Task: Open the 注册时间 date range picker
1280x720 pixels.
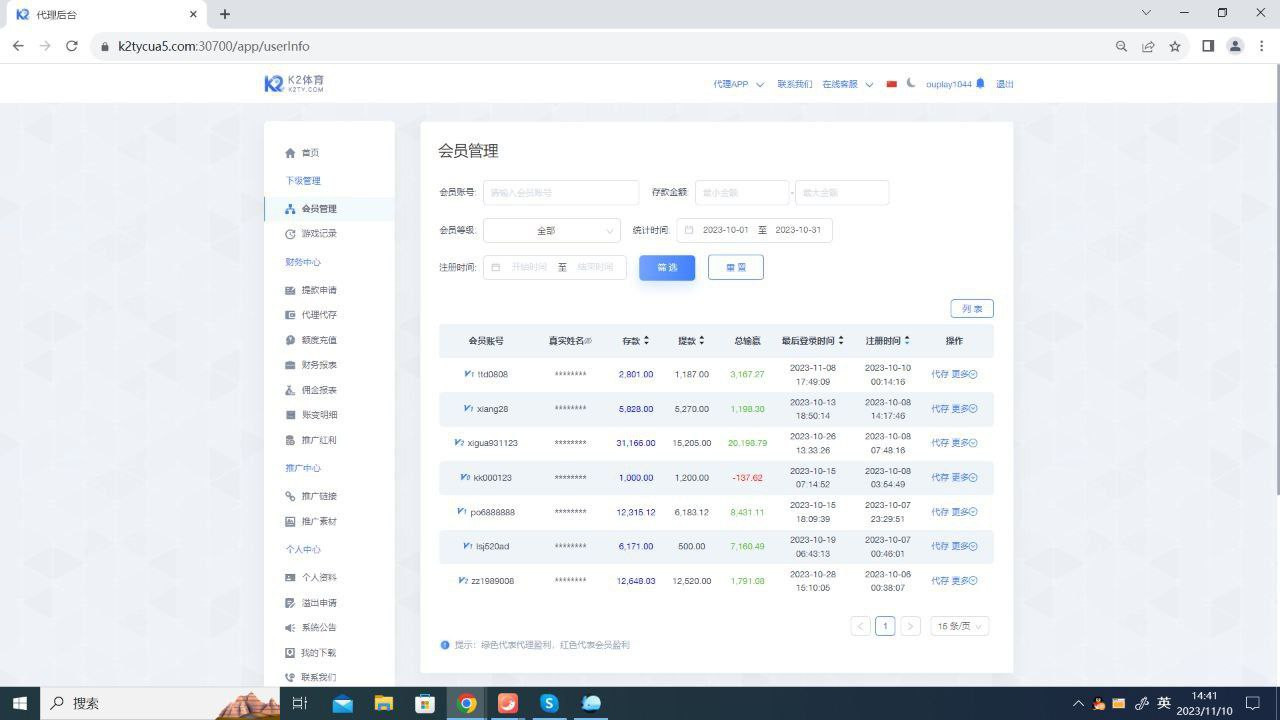Action: pyautogui.click(x=555, y=268)
